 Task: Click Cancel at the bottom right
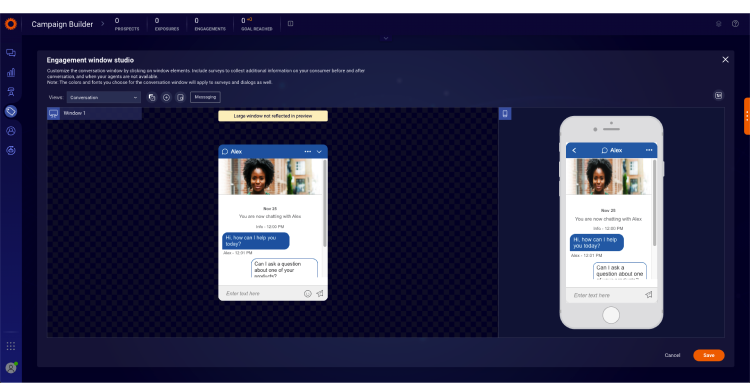(x=672, y=355)
